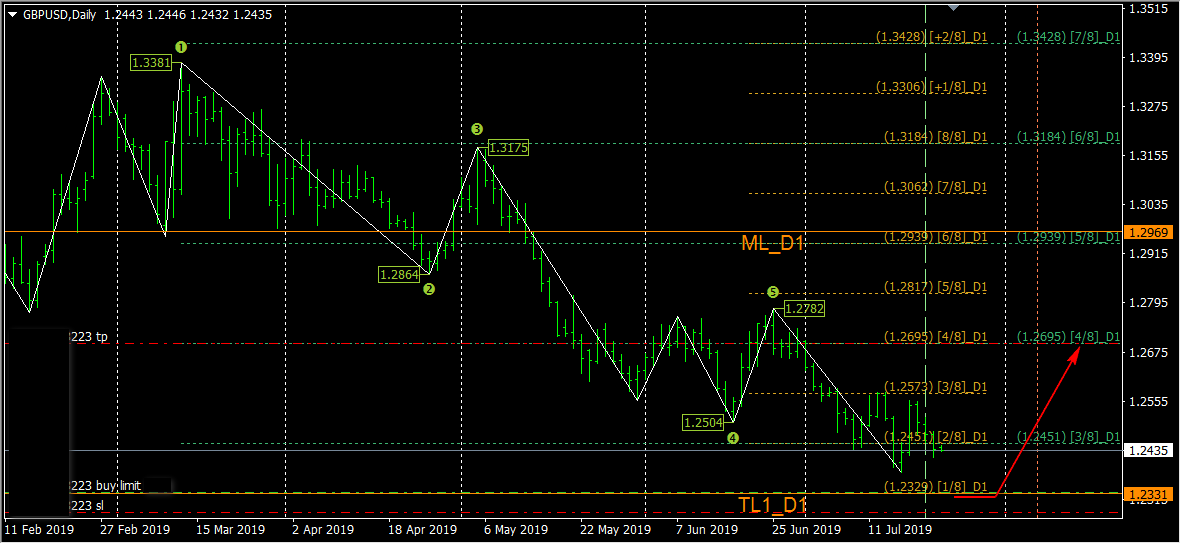This screenshot has height=544, width=1181.
Task: Select the ML_D1 orange label
Action: (773, 243)
